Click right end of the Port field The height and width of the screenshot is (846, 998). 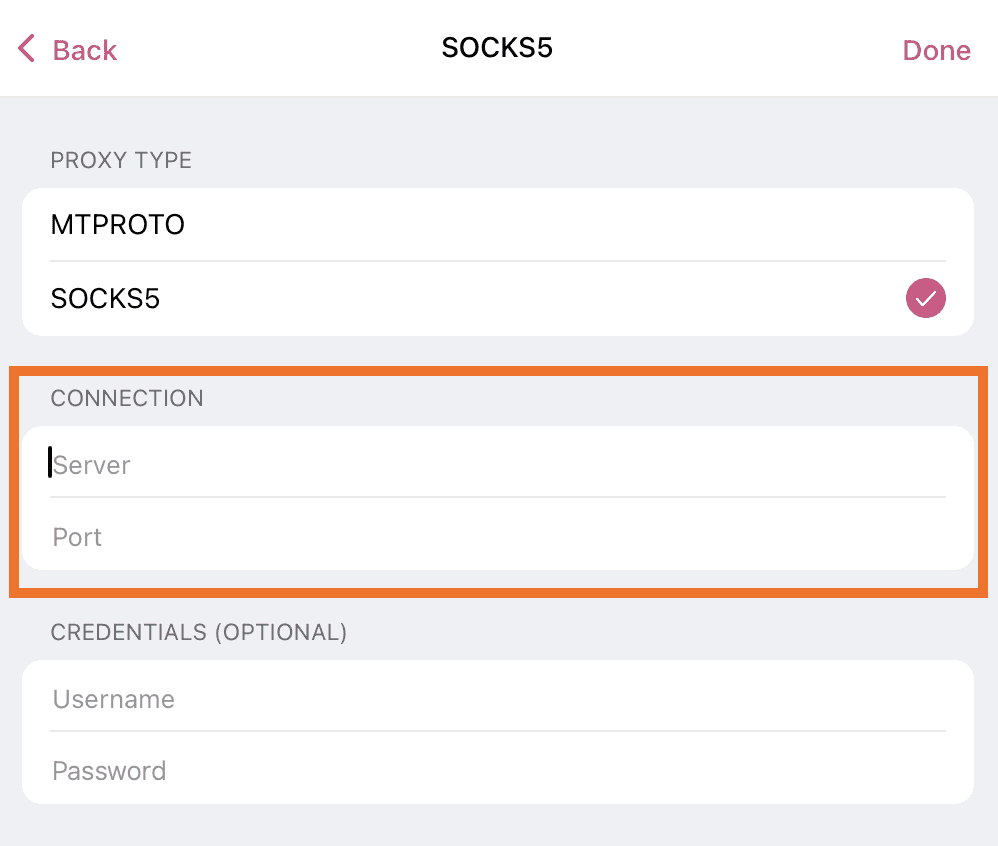900,537
